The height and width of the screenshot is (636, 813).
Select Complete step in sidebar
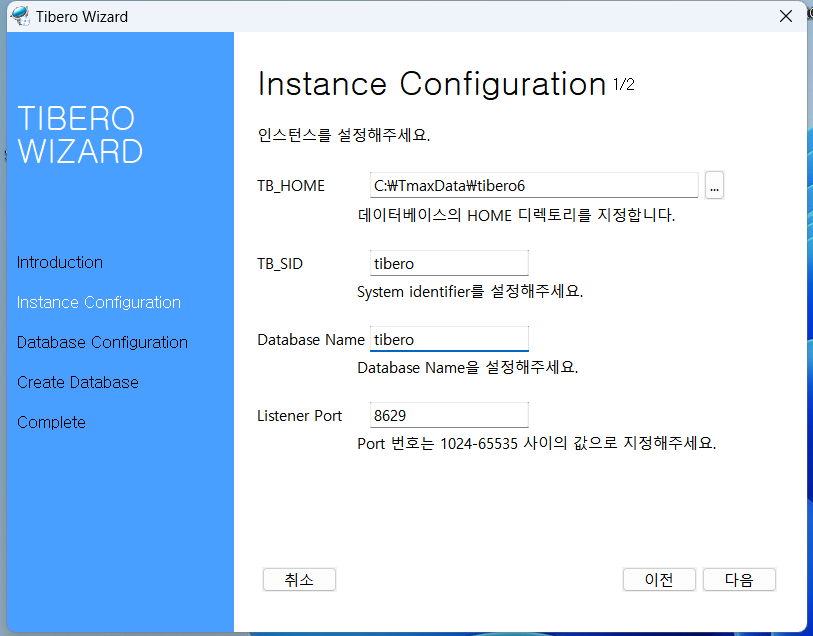(x=51, y=422)
